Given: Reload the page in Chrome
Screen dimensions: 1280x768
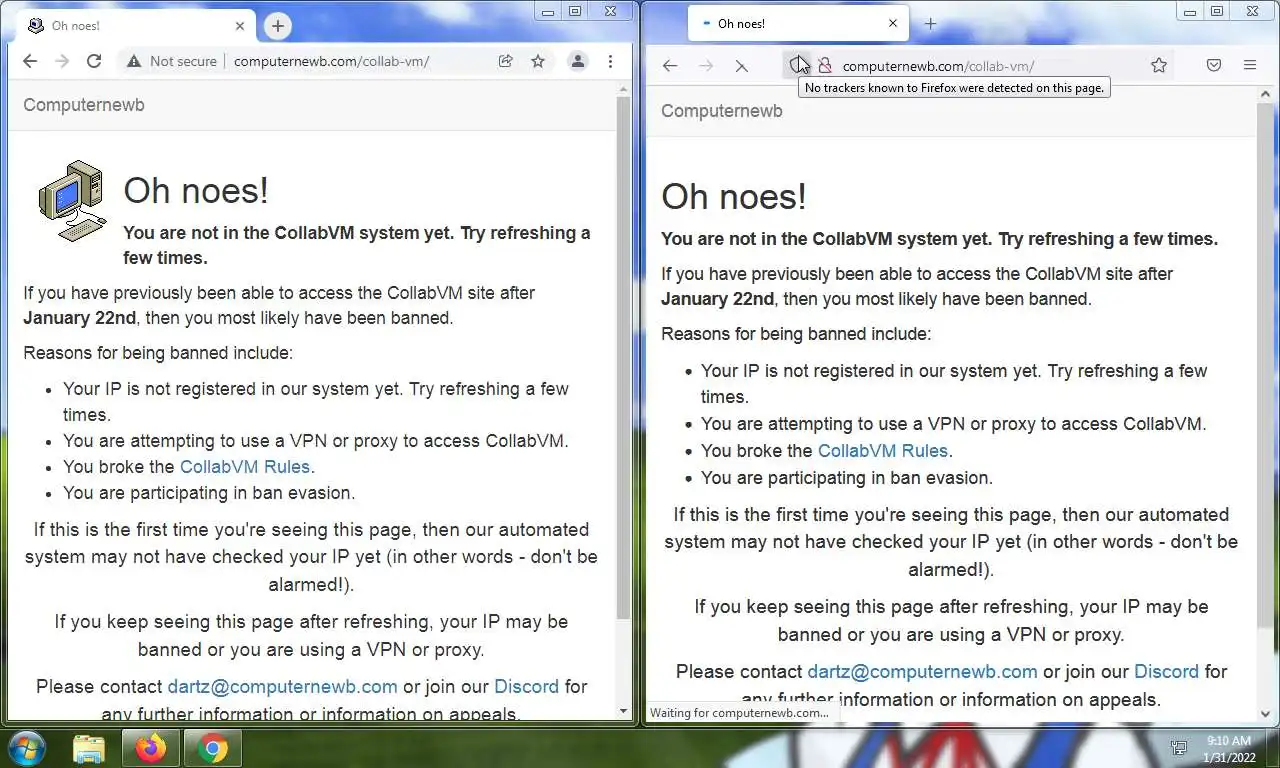Looking at the screenshot, I should (94, 61).
